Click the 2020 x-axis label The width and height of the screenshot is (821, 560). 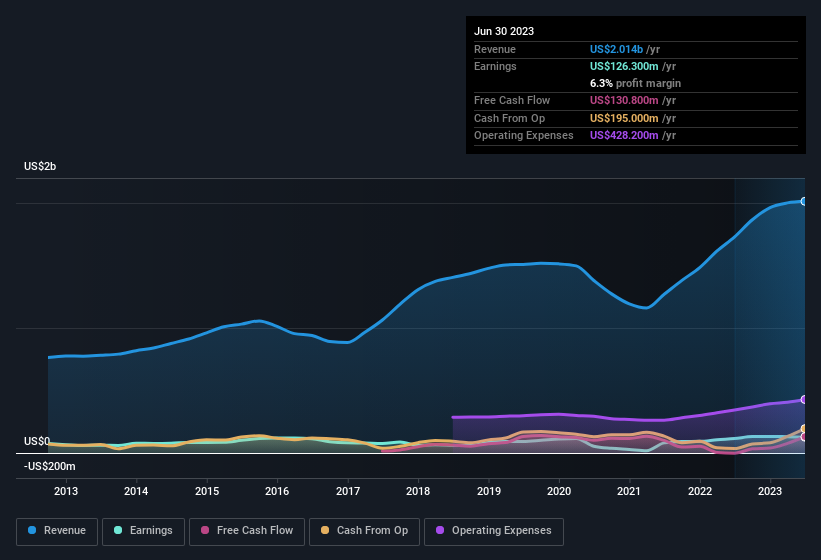[x=559, y=491]
